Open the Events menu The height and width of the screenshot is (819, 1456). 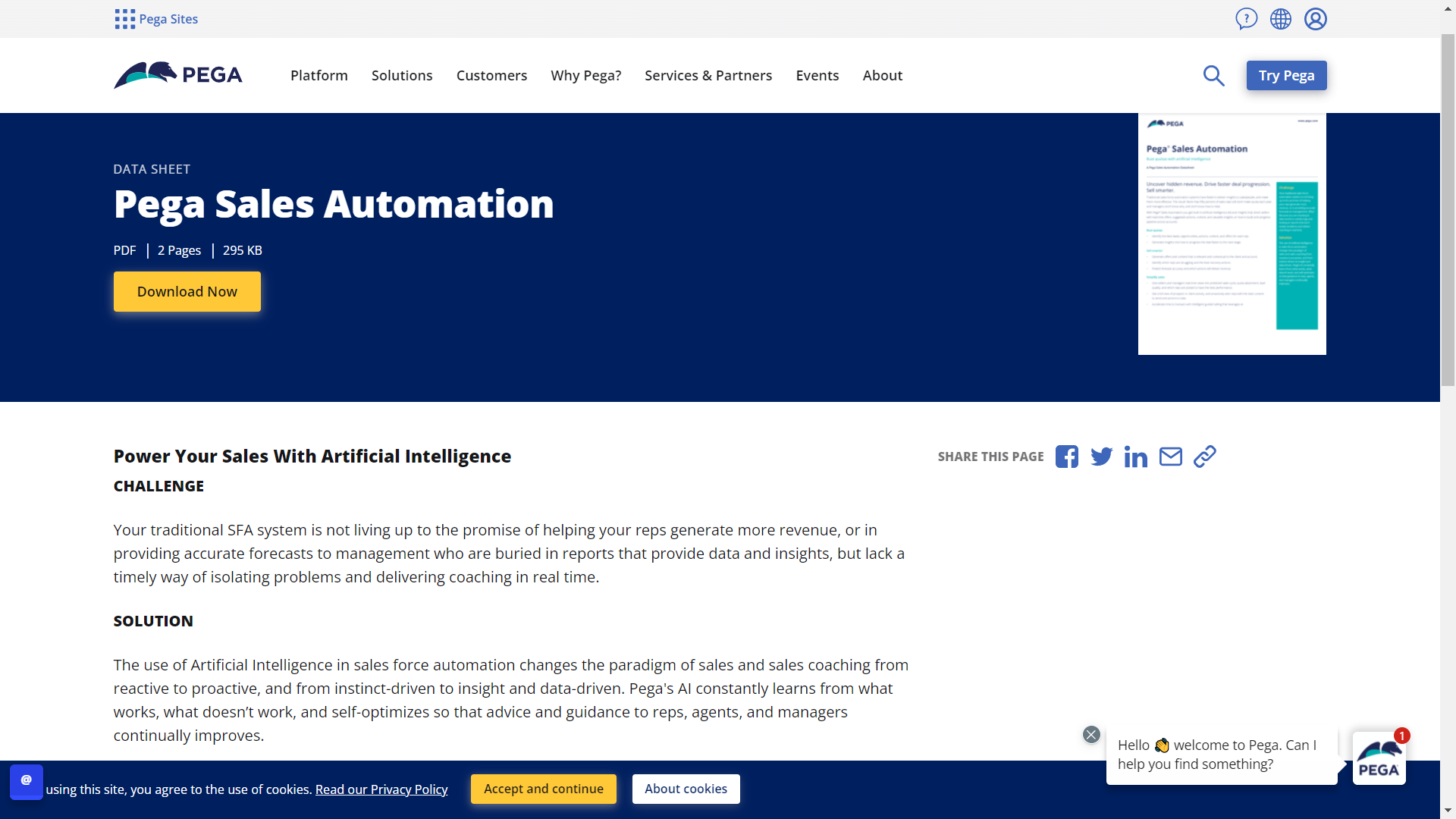tap(817, 75)
